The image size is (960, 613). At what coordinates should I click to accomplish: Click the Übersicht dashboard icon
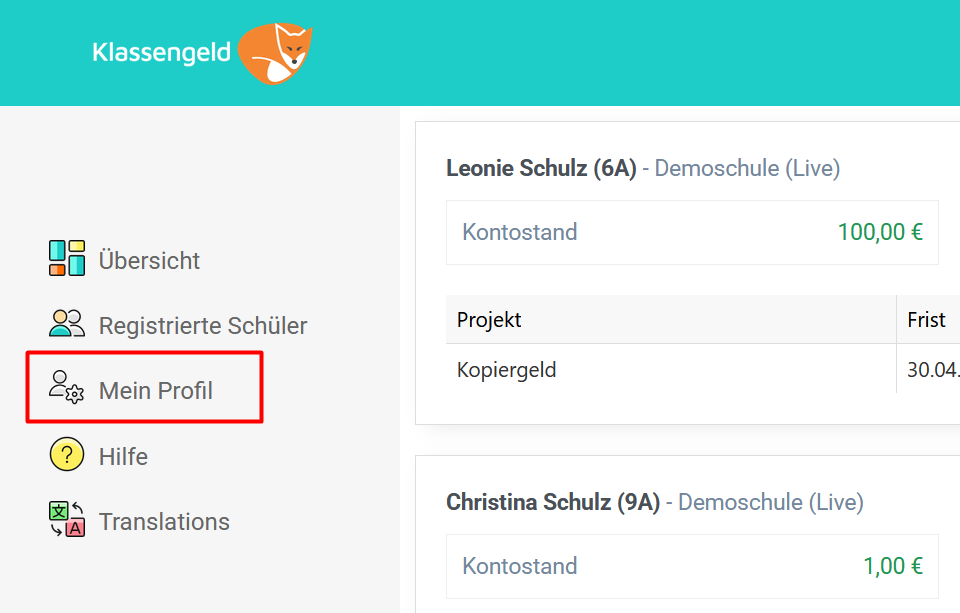tap(67, 259)
